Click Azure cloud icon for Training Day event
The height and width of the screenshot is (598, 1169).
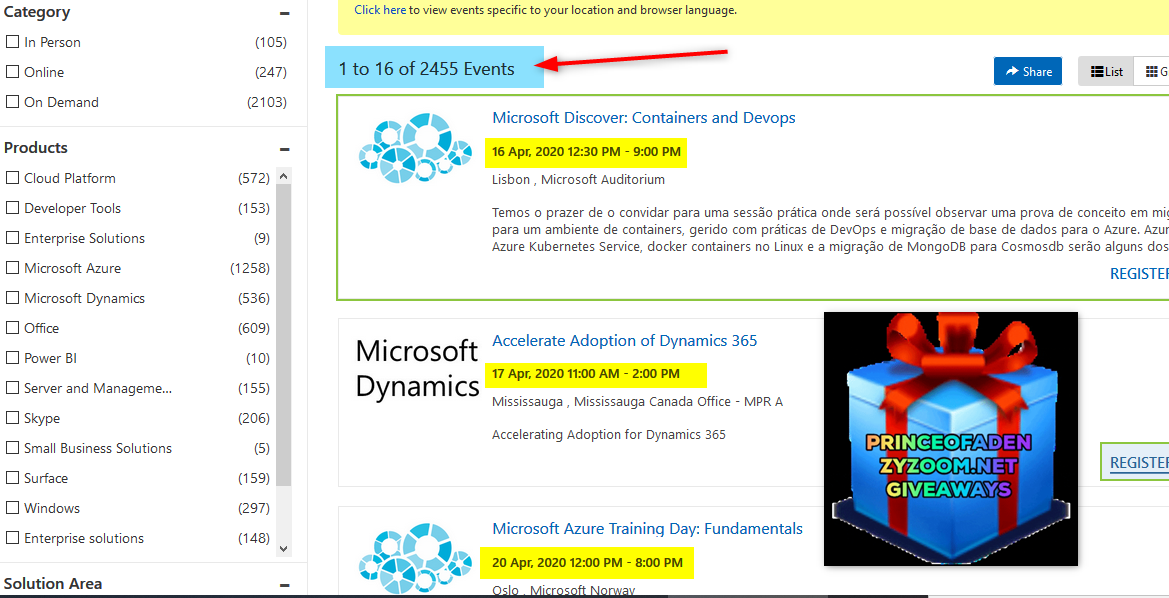(415, 559)
